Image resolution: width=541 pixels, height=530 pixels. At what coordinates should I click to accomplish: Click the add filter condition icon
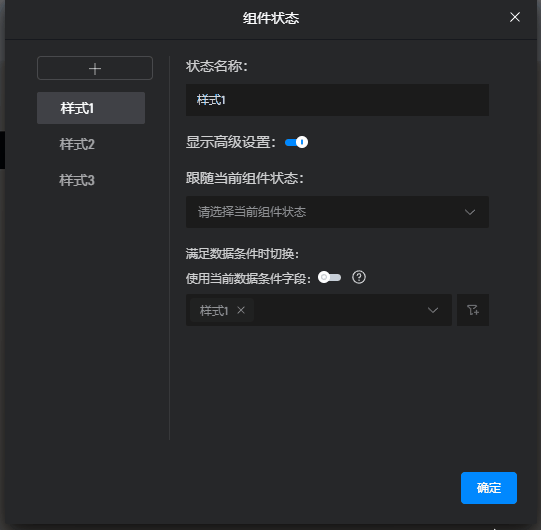click(473, 310)
